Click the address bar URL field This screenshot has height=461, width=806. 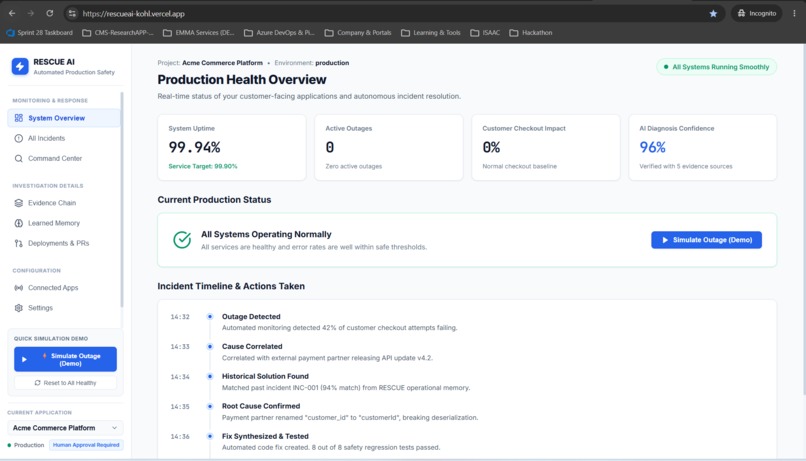pos(391,13)
